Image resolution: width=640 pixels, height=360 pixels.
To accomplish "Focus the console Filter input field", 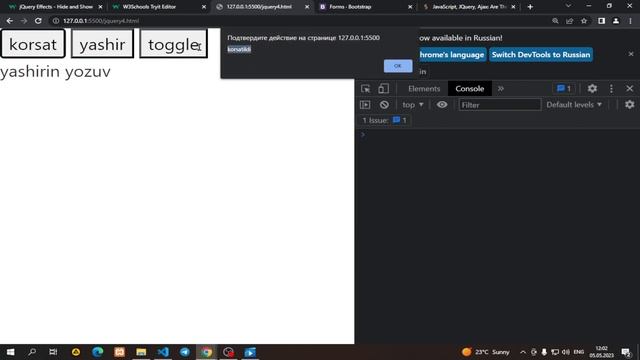I will coord(500,105).
